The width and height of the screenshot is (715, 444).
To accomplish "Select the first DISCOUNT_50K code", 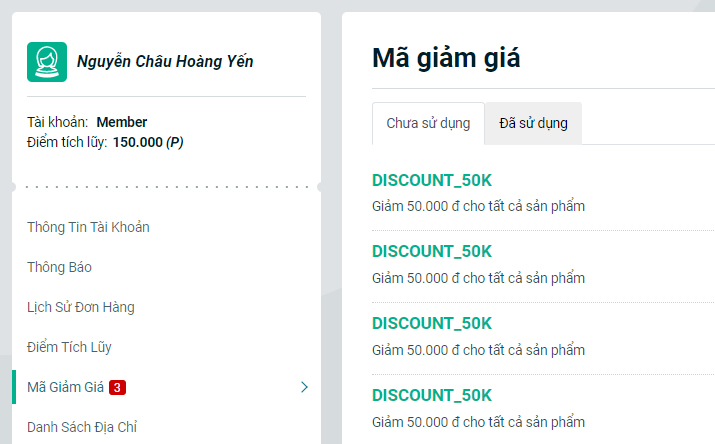I will (x=432, y=180).
